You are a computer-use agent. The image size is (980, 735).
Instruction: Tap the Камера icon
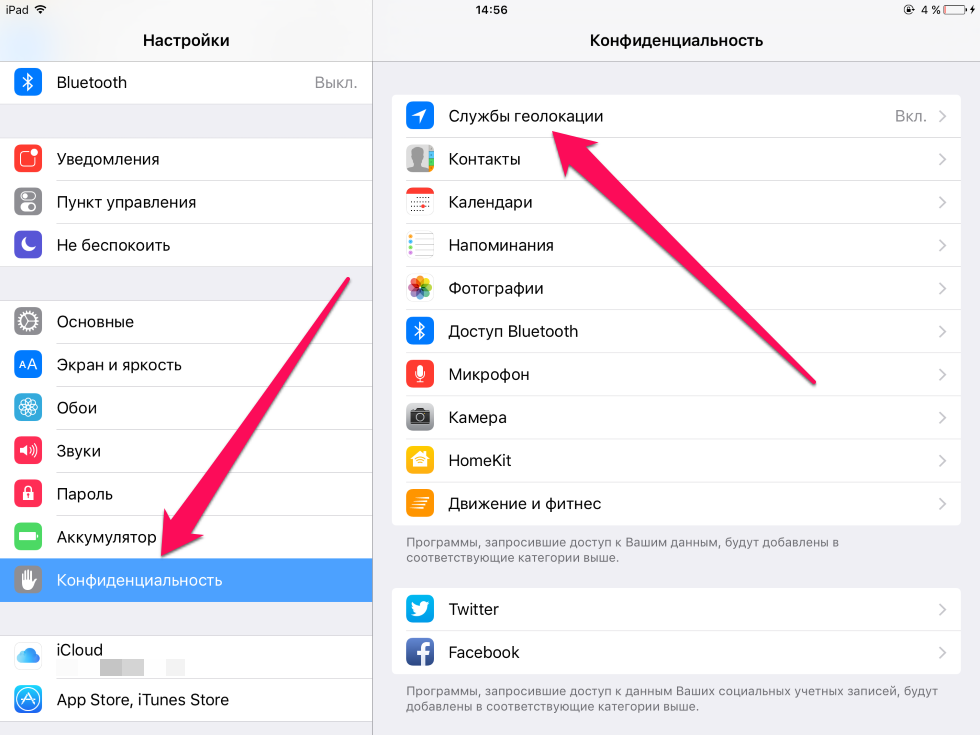click(x=419, y=418)
